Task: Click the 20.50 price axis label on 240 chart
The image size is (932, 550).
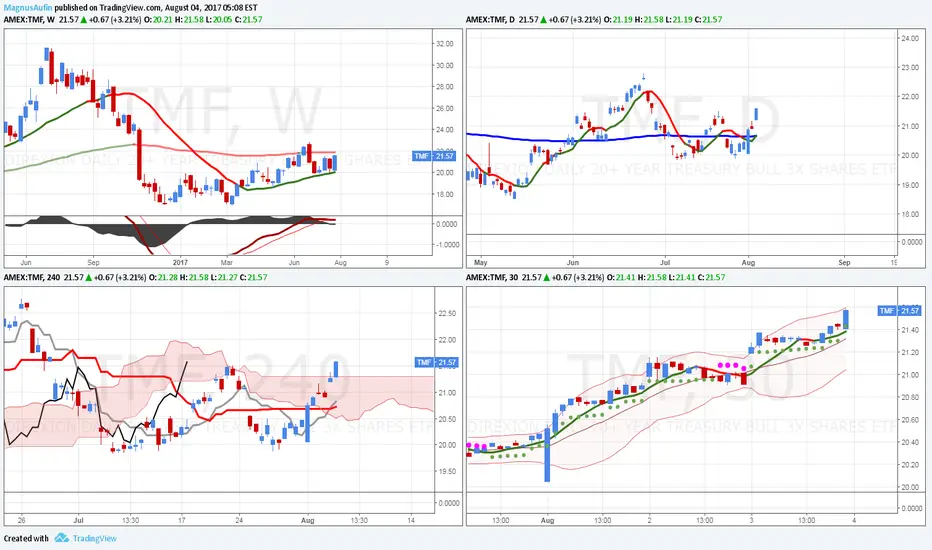Action: [447, 419]
